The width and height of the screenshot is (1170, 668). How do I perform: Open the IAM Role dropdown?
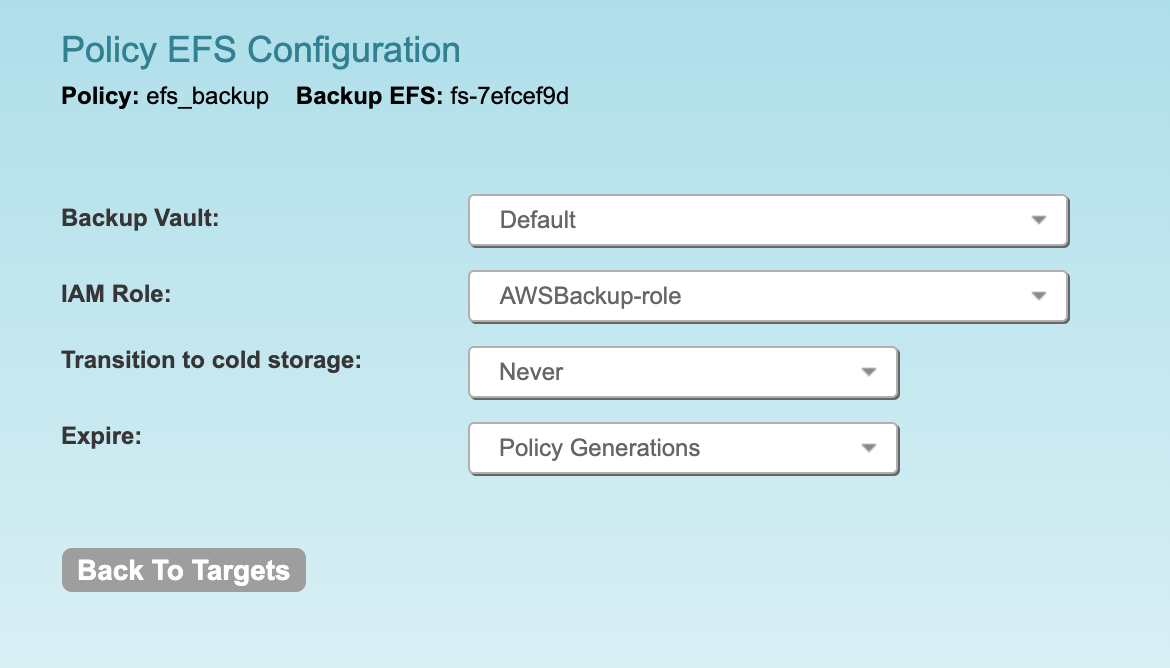[768, 297]
